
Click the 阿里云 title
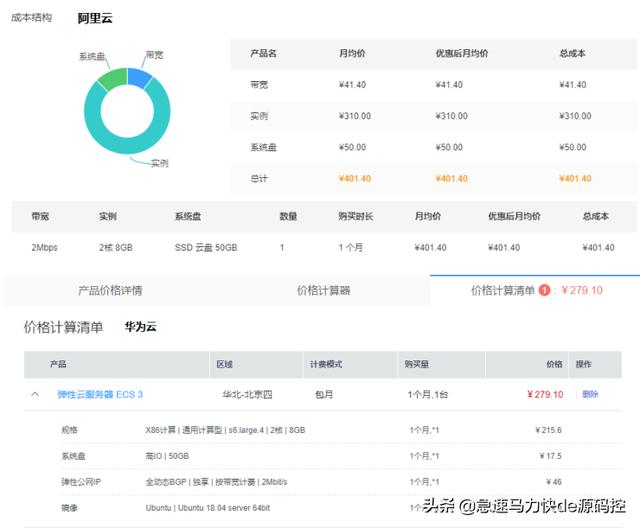coord(95,18)
